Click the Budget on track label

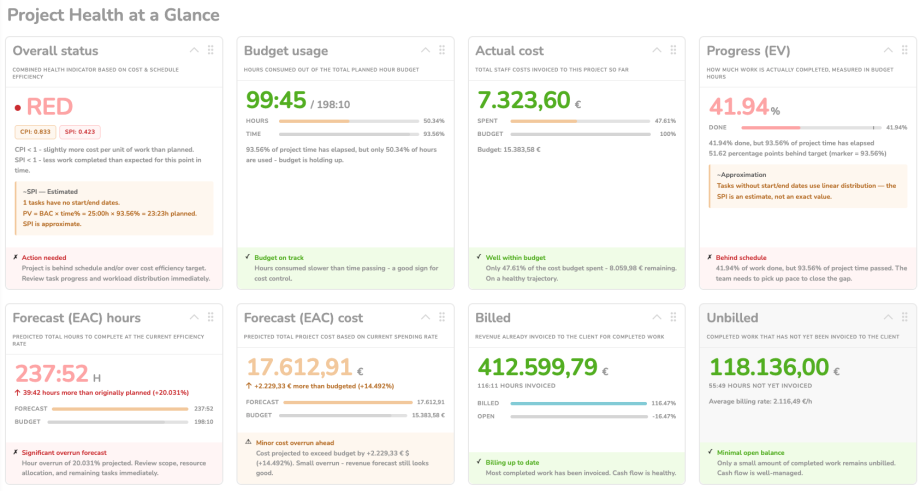pyautogui.click(x=279, y=258)
